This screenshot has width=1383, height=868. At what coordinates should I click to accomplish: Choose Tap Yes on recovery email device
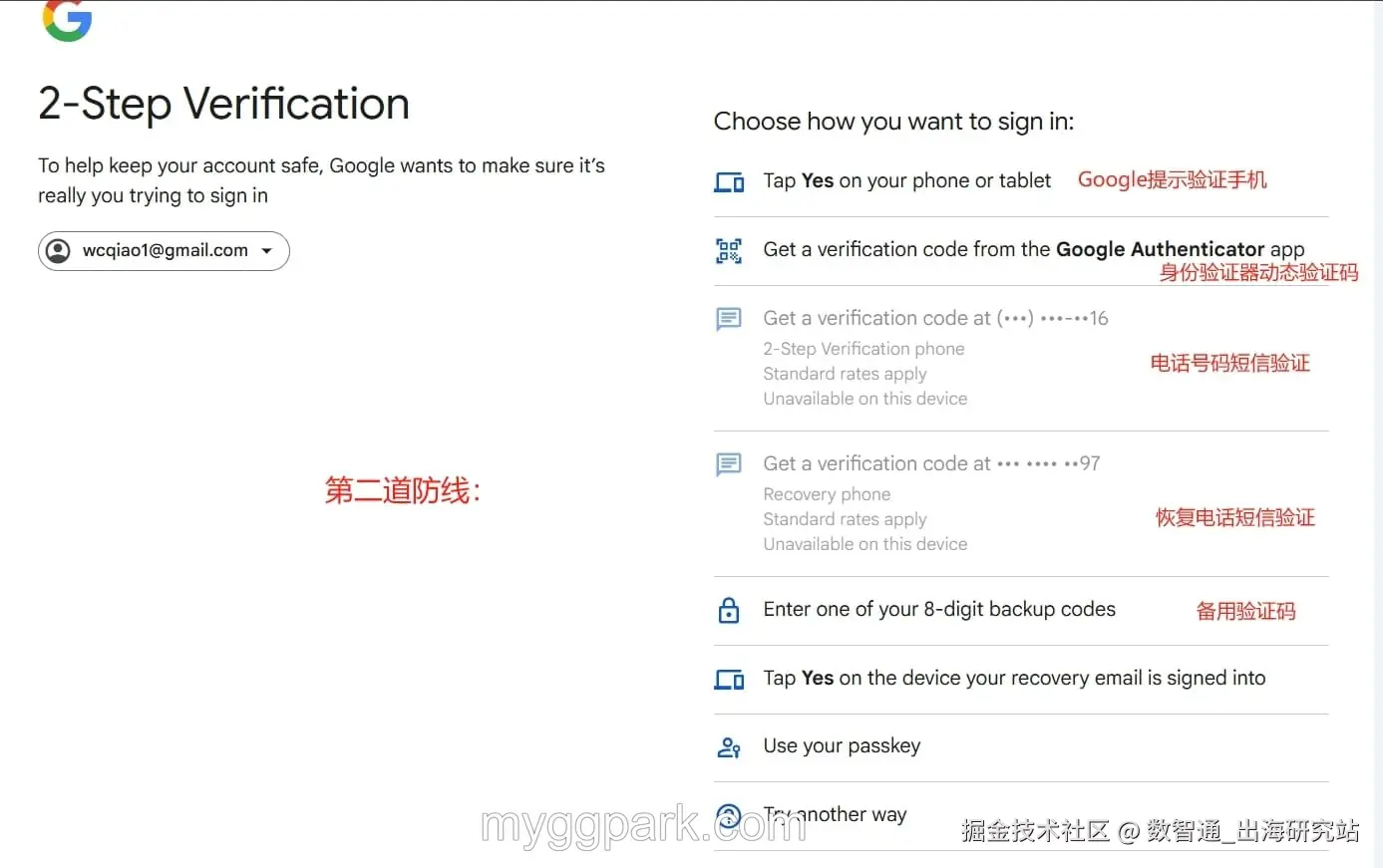pos(1021,679)
